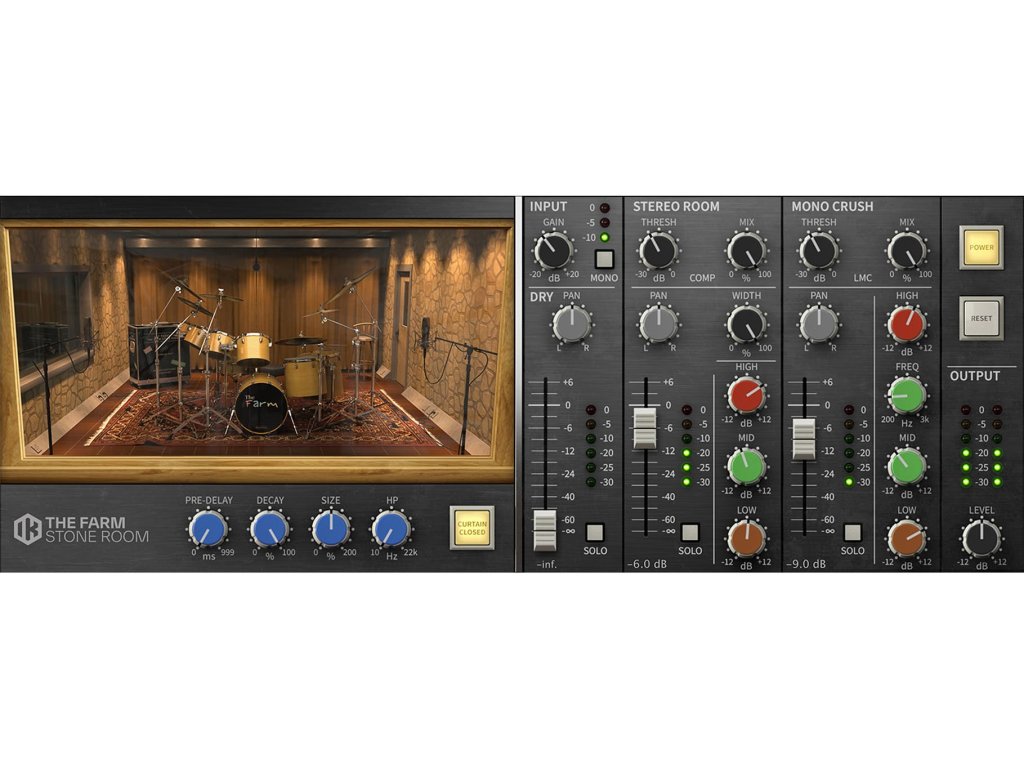Screen dimensions: 1024x768
Task: Click the orange Mono Crush Low knob
Action: (x=906, y=538)
